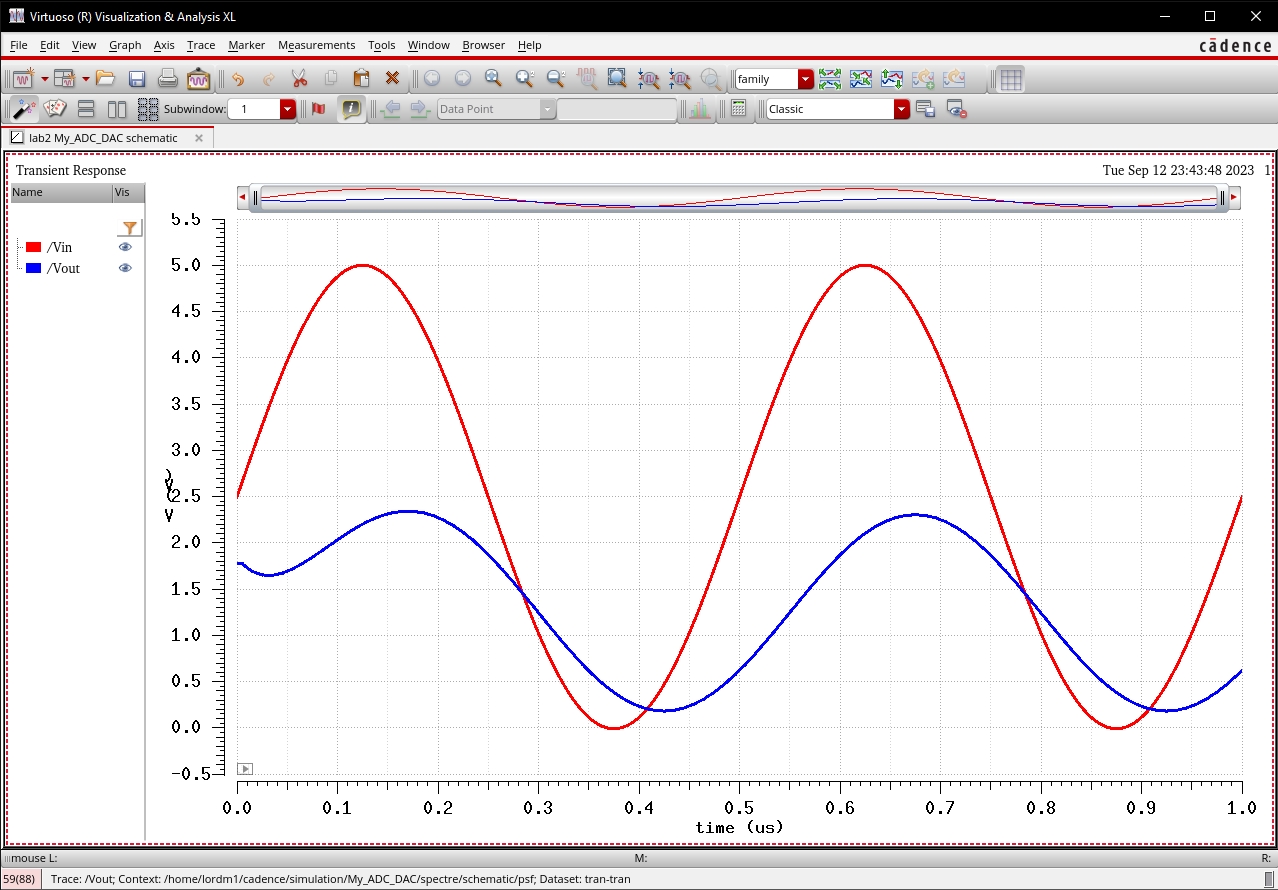The image size is (1278, 890).
Task: Toggle visibility of the /Vout trace
Action: pos(125,268)
